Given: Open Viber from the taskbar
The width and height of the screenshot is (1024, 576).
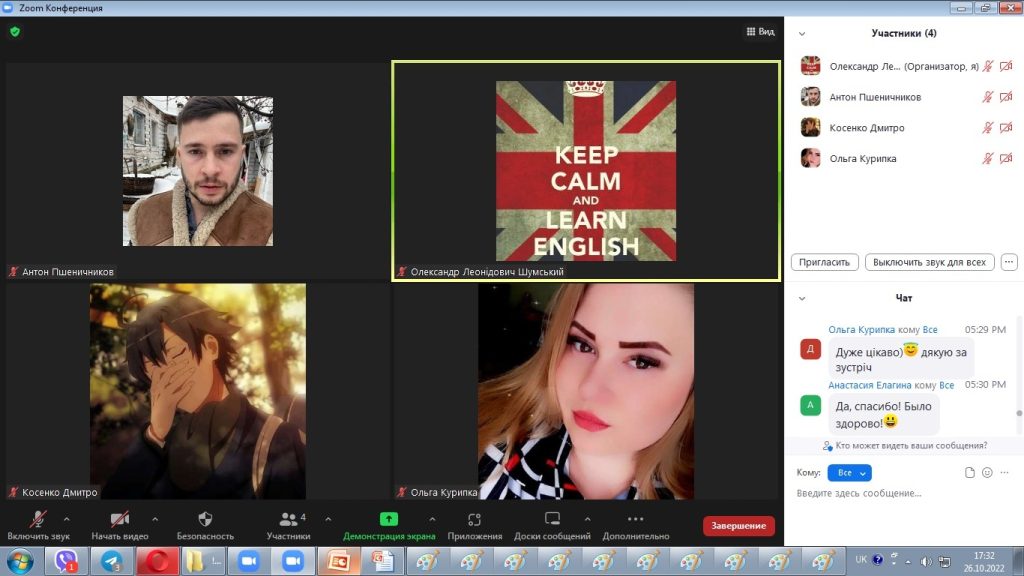Looking at the screenshot, I should tap(66, 561).
